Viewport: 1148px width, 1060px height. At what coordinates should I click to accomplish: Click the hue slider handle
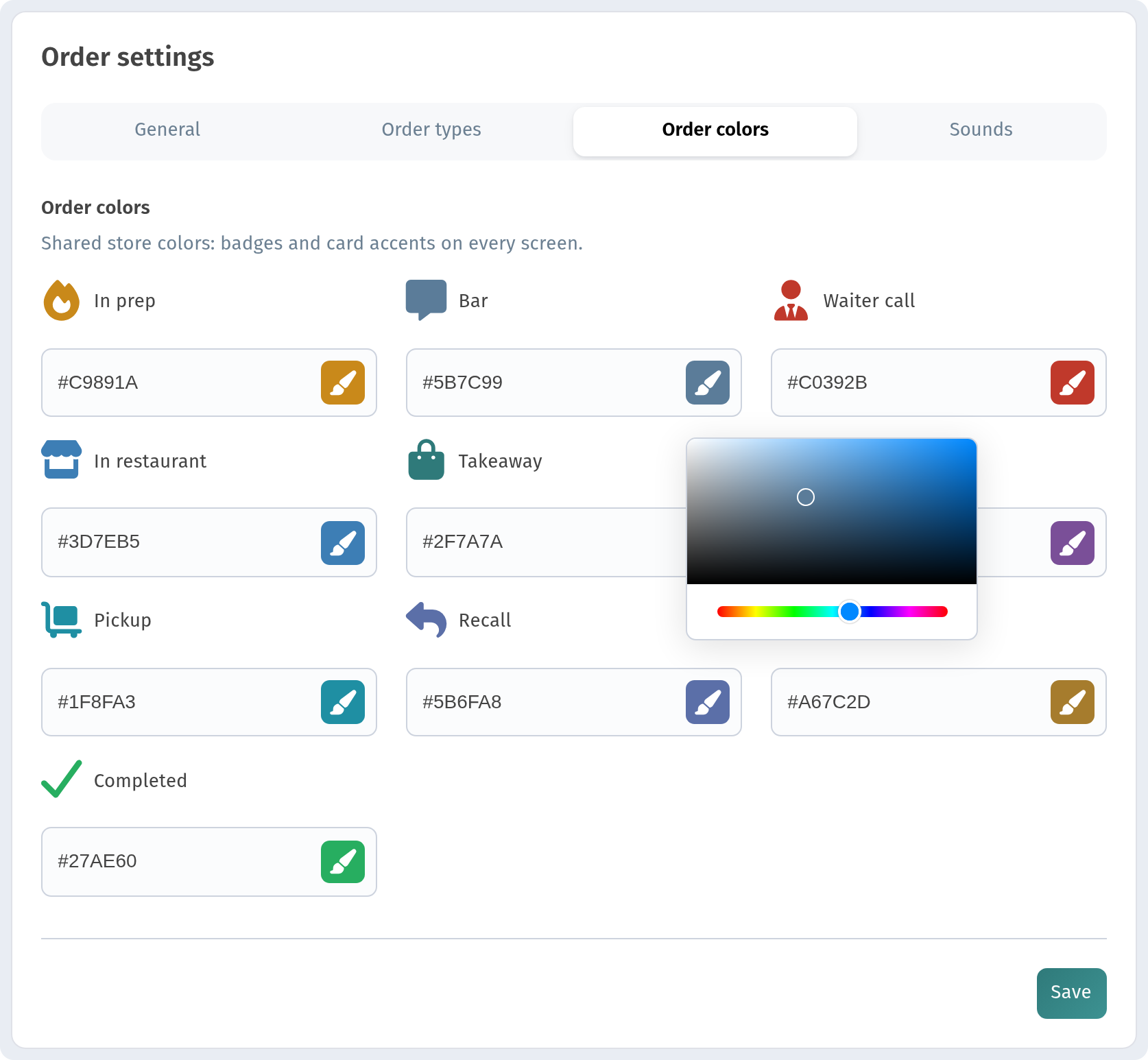click(x=850, y=612)
